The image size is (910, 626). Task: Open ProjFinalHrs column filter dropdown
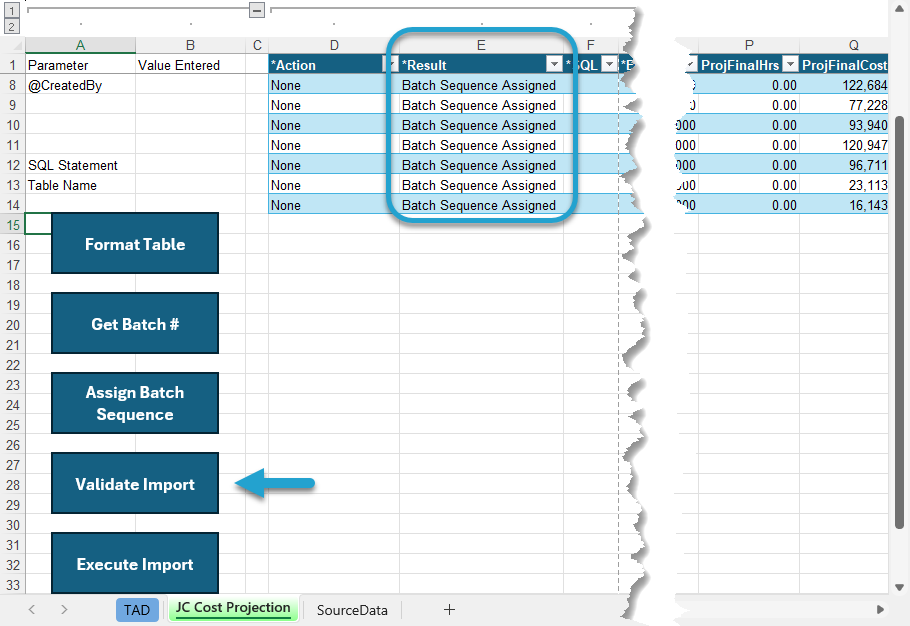coord(790,64)
